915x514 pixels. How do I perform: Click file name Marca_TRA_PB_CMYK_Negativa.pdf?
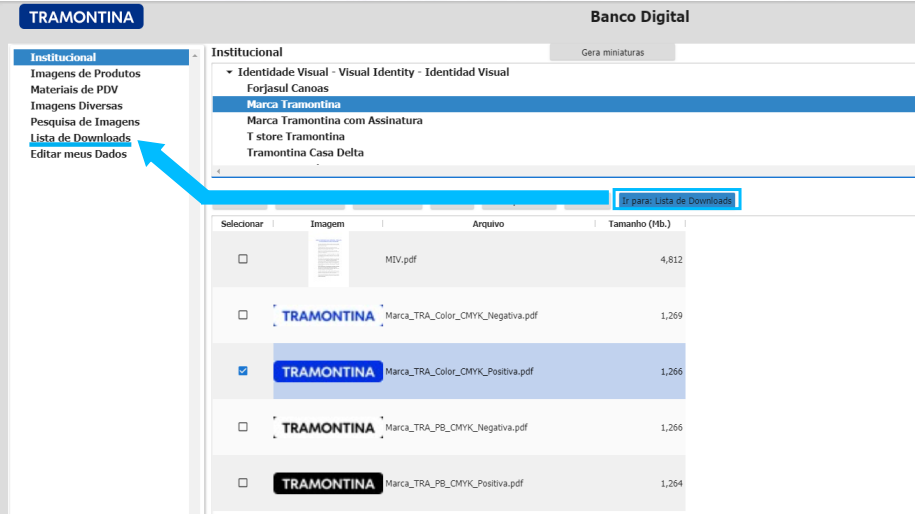(456, 428)
